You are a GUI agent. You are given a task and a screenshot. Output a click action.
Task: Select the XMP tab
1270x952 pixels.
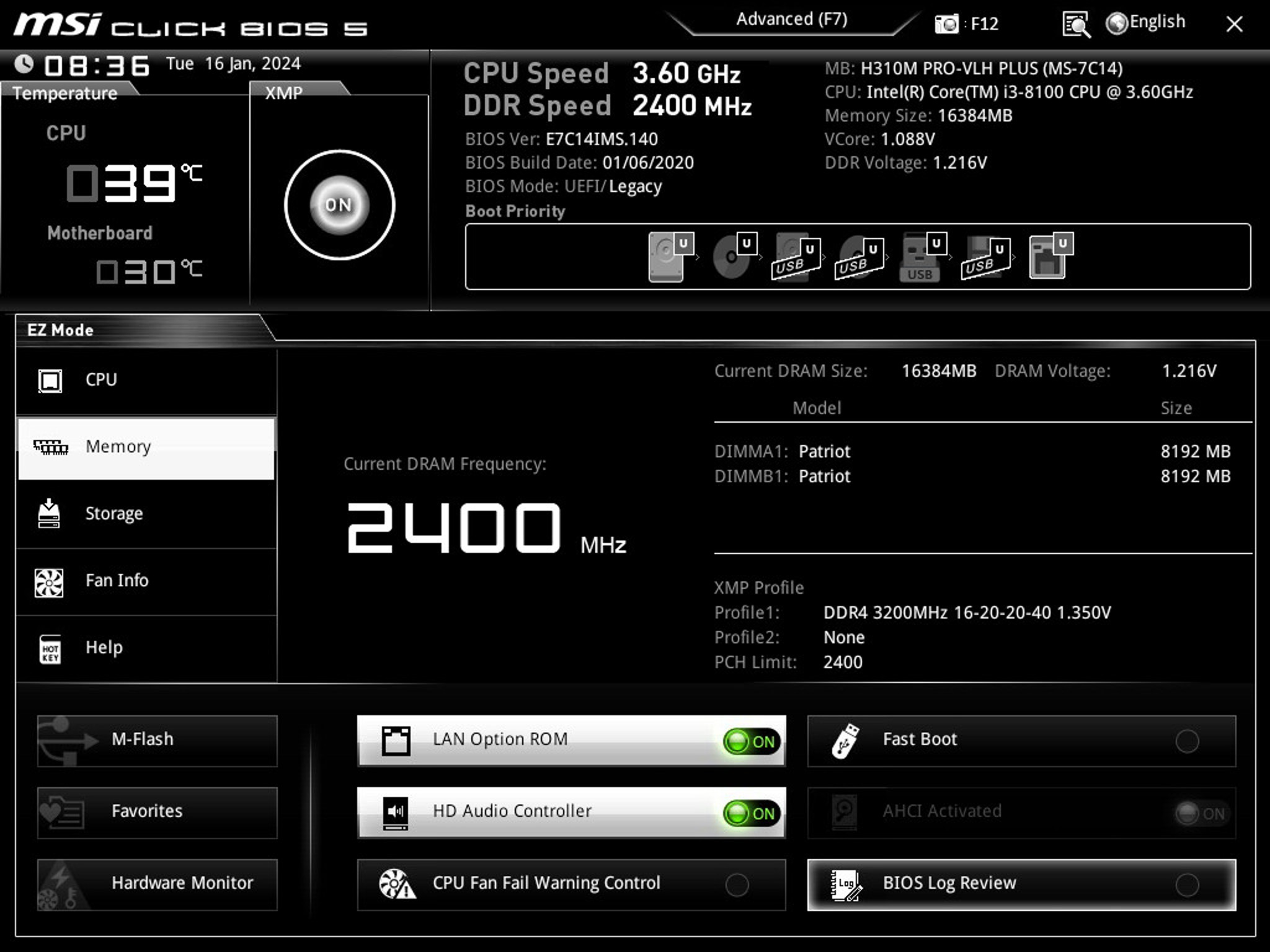[x=283, y=93]
